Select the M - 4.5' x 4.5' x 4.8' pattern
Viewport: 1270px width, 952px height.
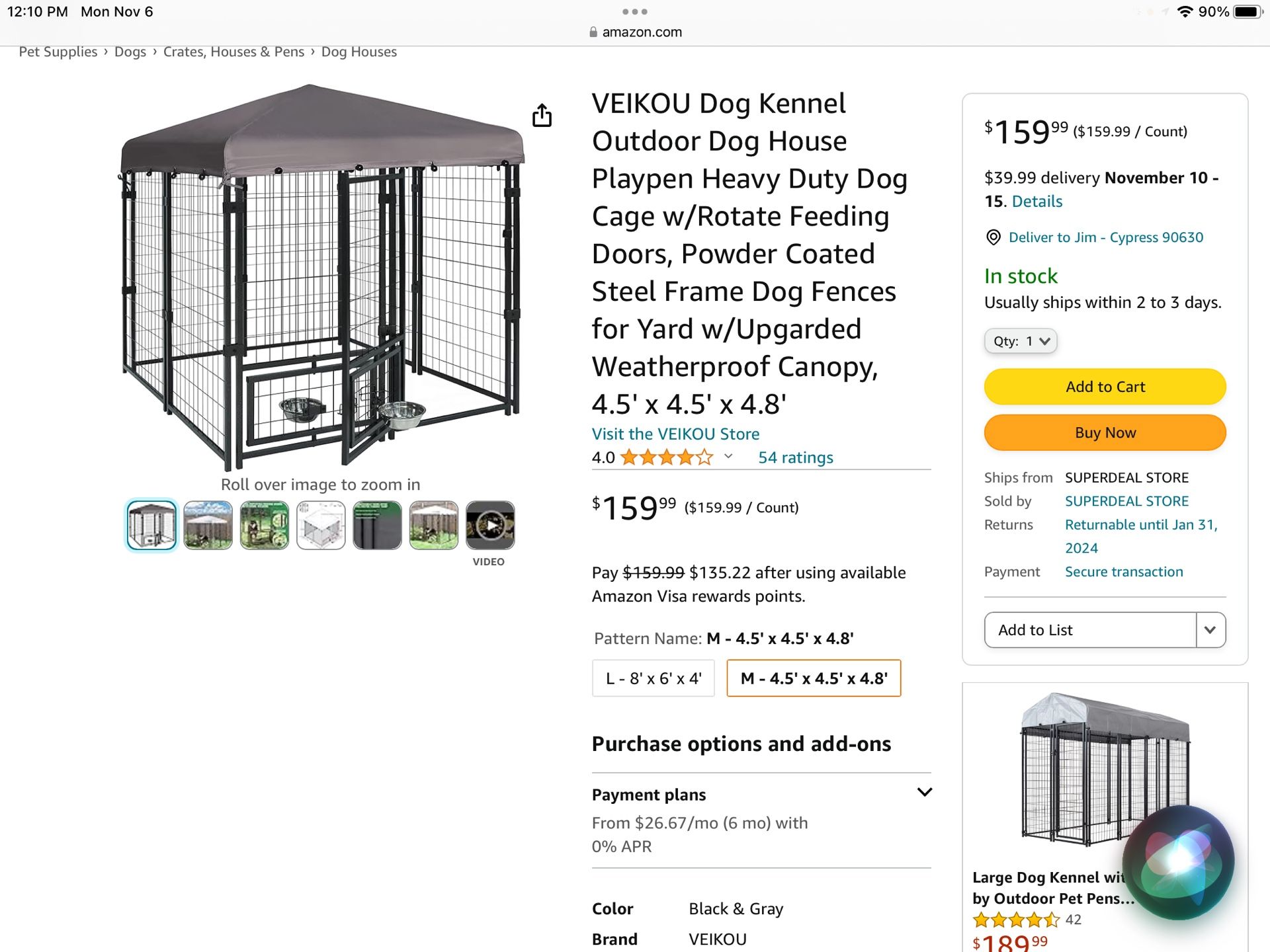[814, 678]
